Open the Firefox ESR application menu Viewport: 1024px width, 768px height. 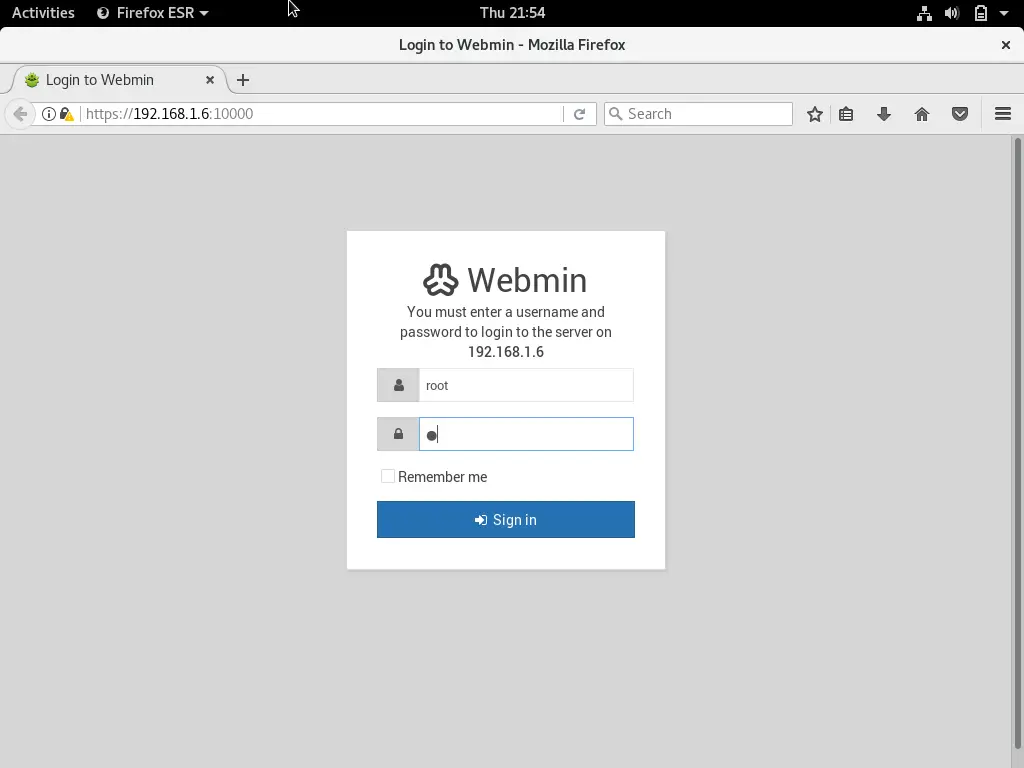(152, 13)
